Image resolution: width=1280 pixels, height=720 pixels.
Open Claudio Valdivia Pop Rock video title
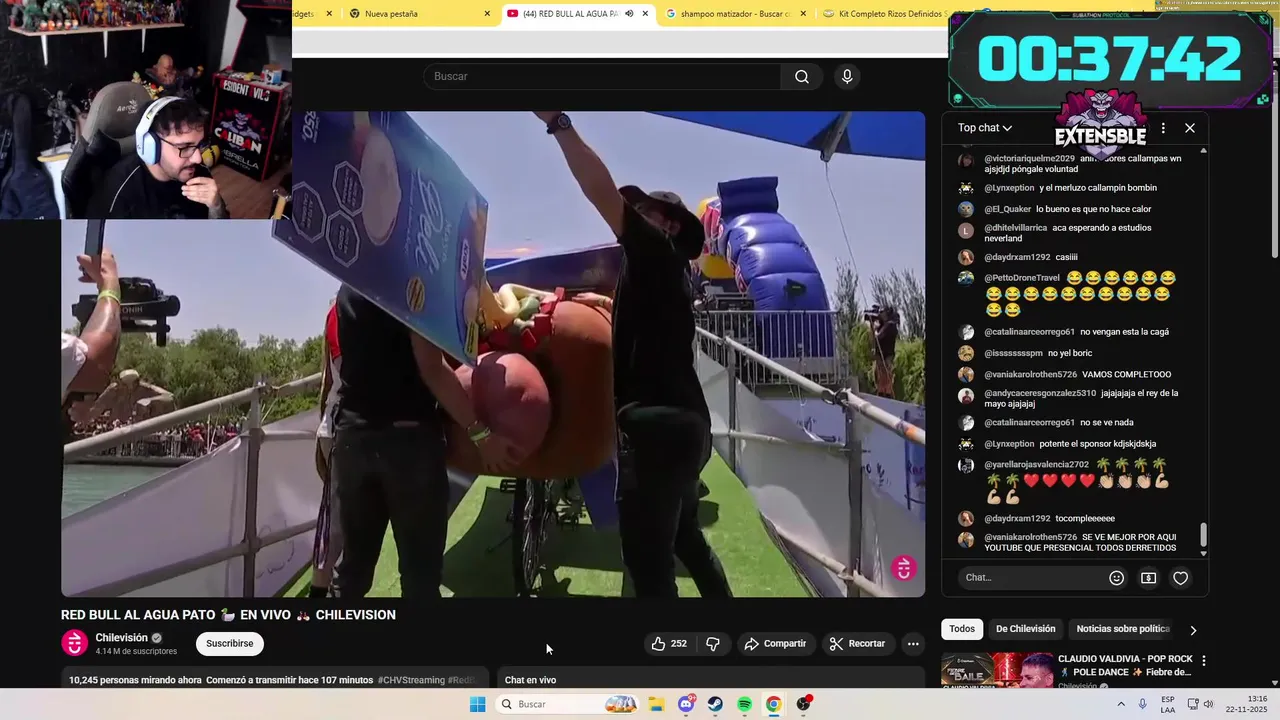pyautogui.click(x=1125, y=665)
